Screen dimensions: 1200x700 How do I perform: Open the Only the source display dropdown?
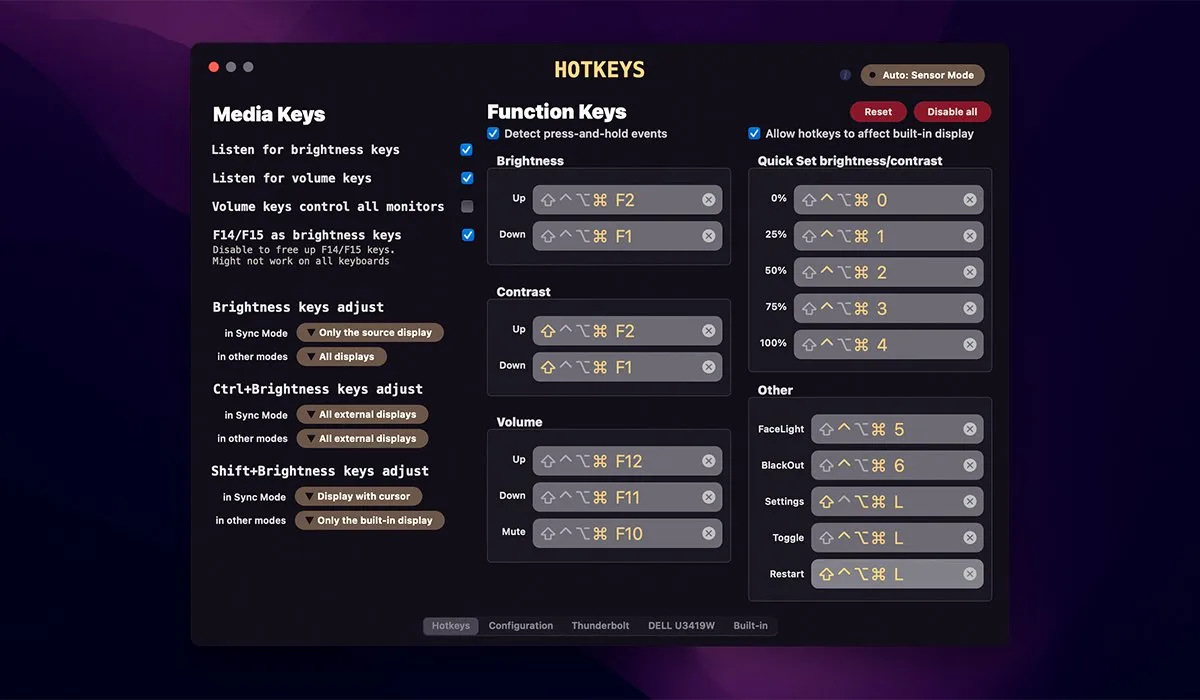coord(370,333)
